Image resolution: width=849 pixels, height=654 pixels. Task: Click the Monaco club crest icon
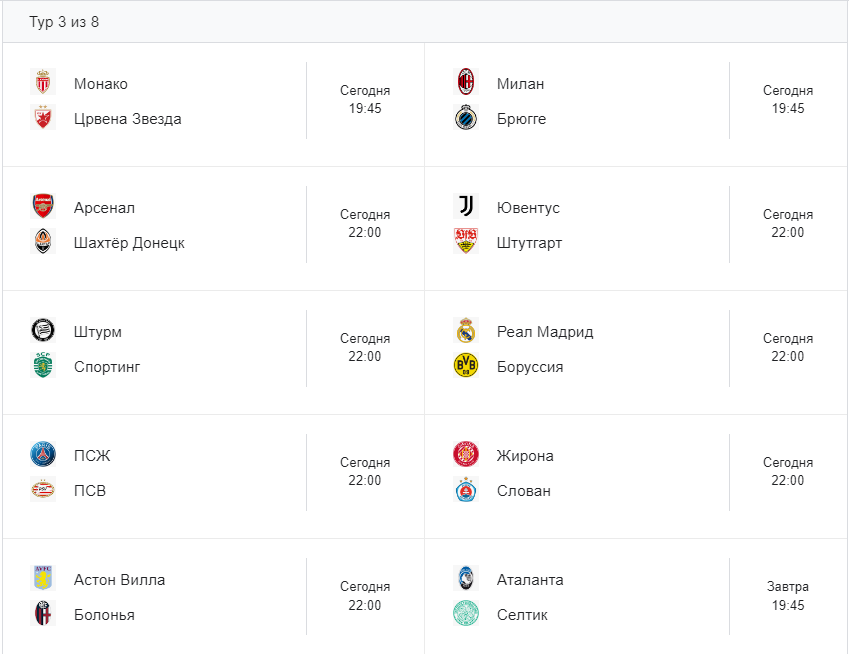point(42,83)
